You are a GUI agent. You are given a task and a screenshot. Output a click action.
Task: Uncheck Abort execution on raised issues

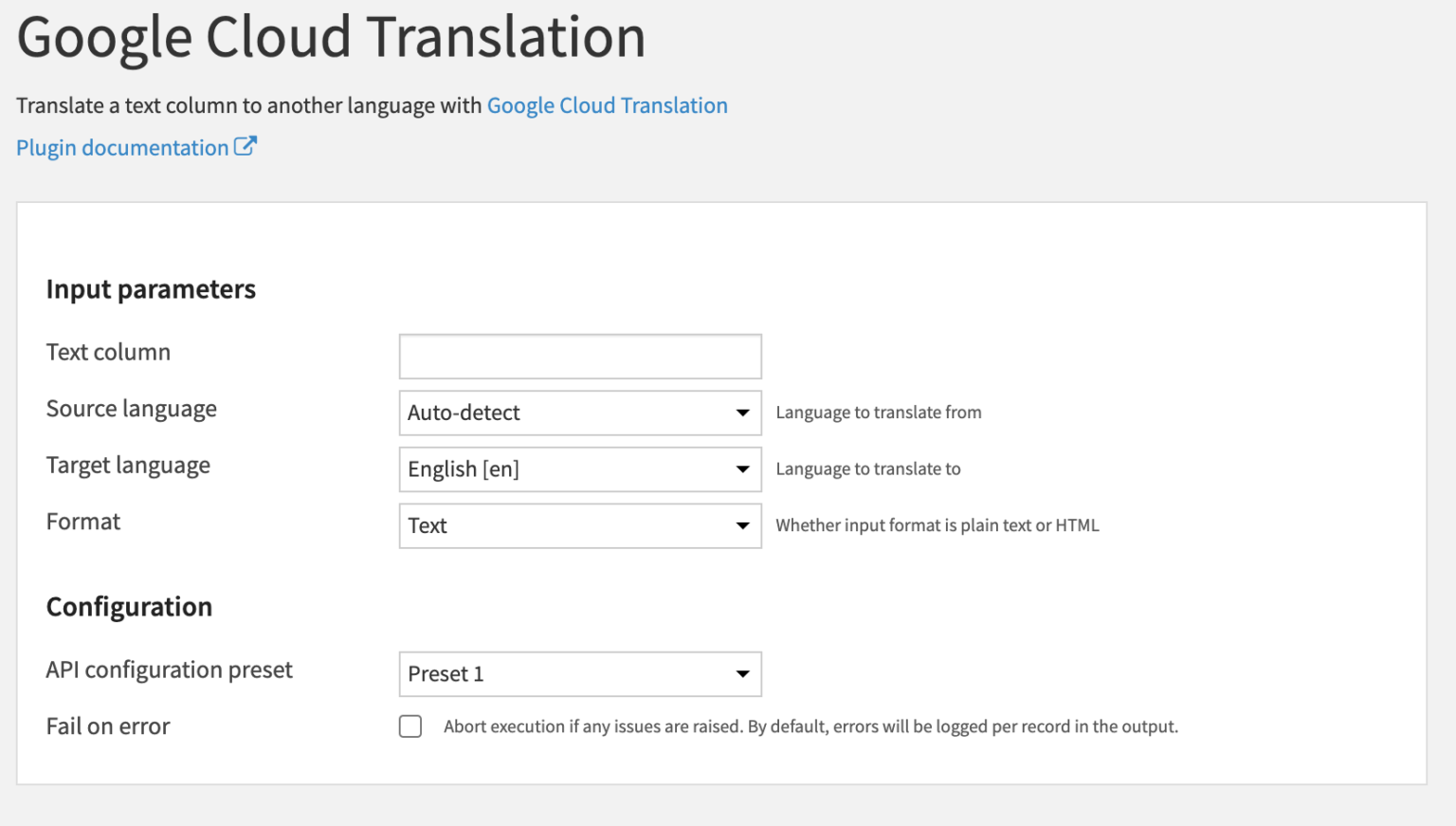click(x=410, y=725)
